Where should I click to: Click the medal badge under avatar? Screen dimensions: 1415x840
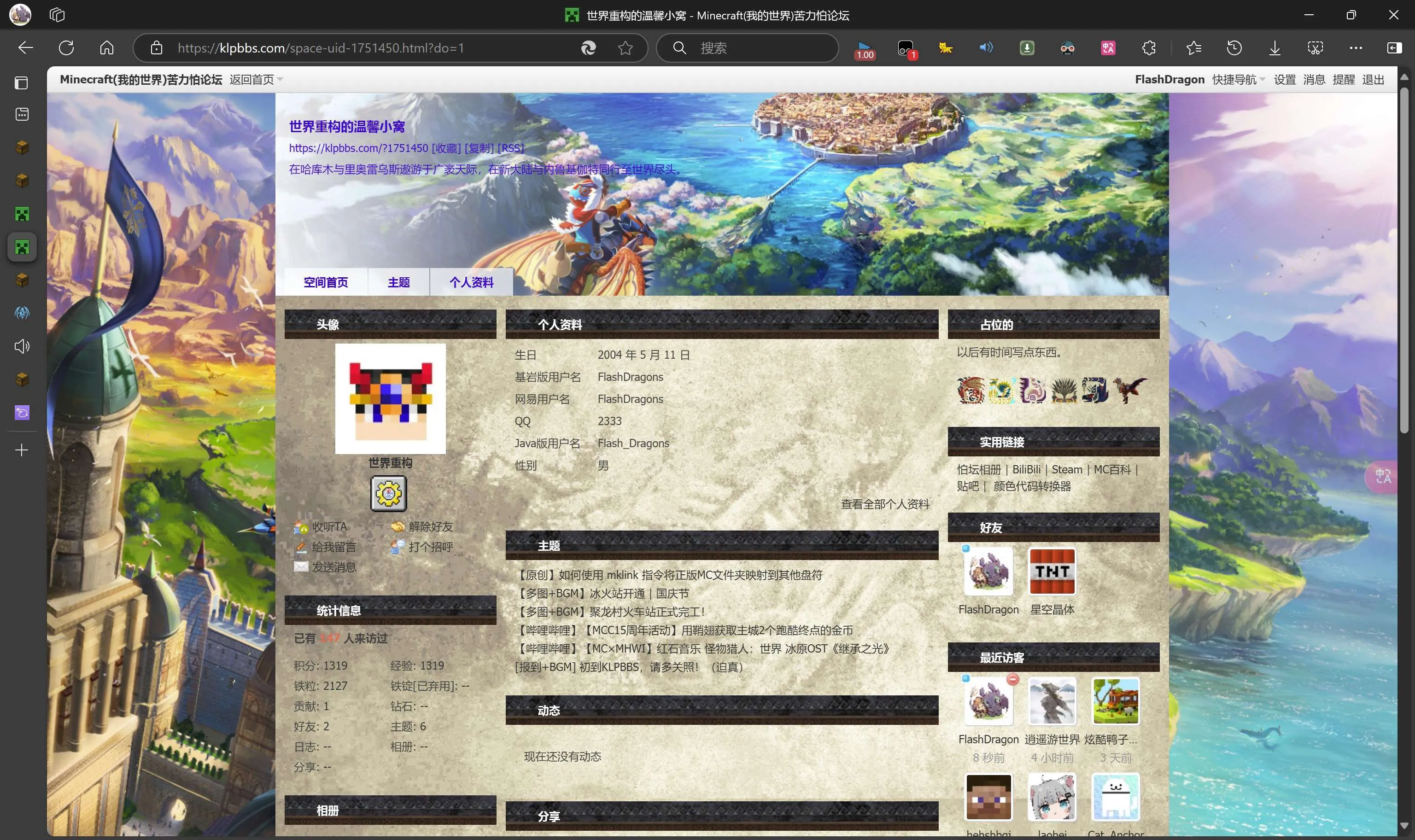coord(388,494)
